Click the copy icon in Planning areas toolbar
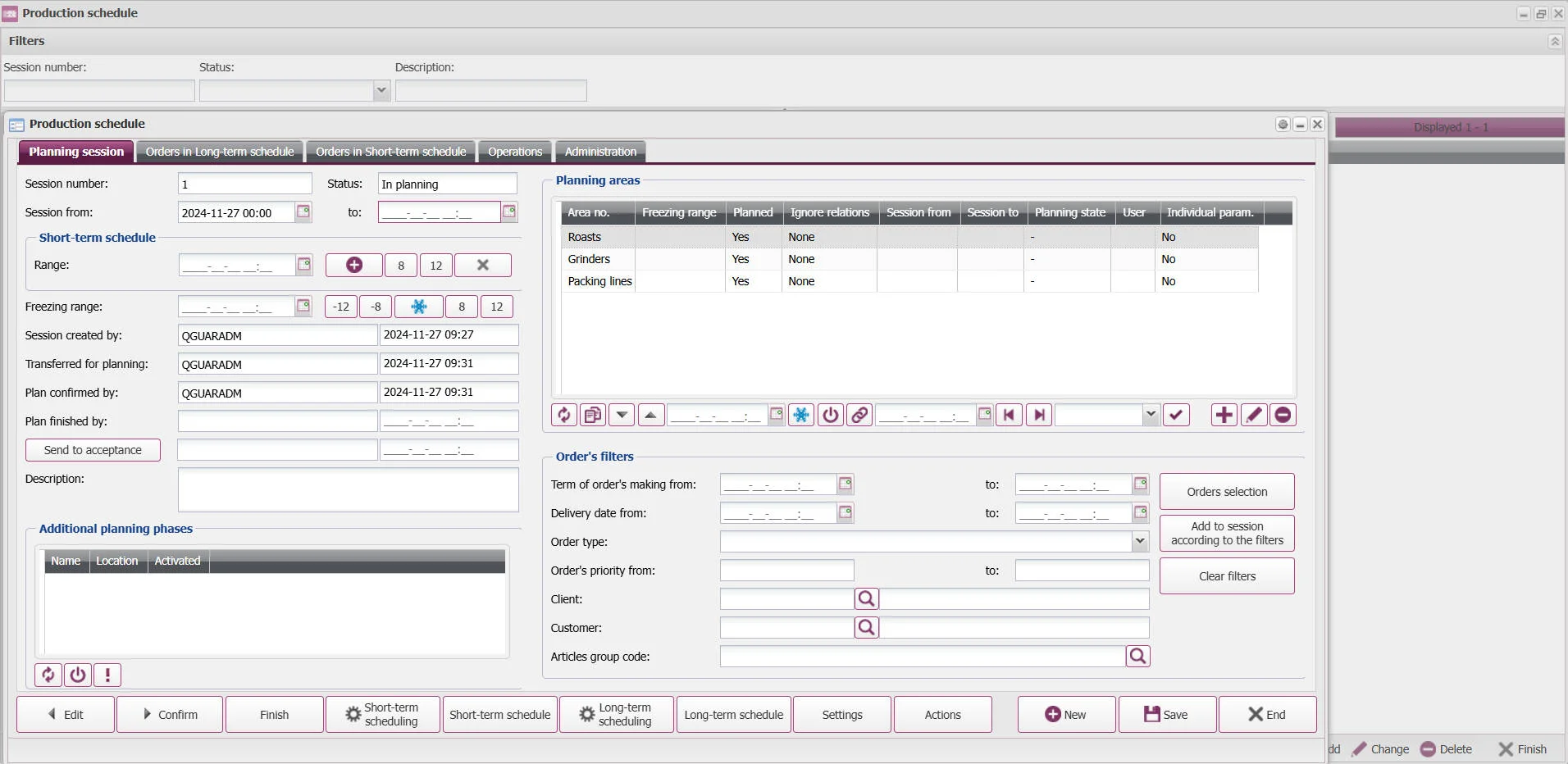Image resolution: width=1568 pixels, height=764 pixels. pyautogui.click(x=593, y=415)
